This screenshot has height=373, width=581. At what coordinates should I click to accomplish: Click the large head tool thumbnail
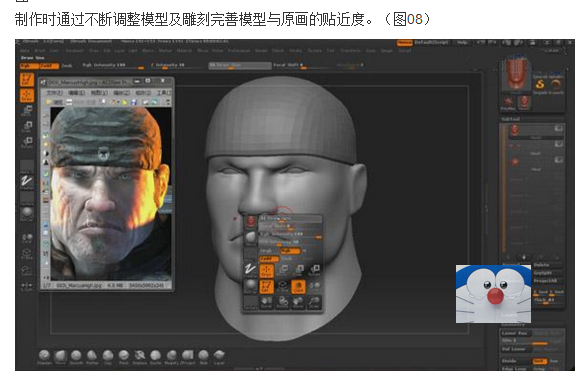(516, 75)
